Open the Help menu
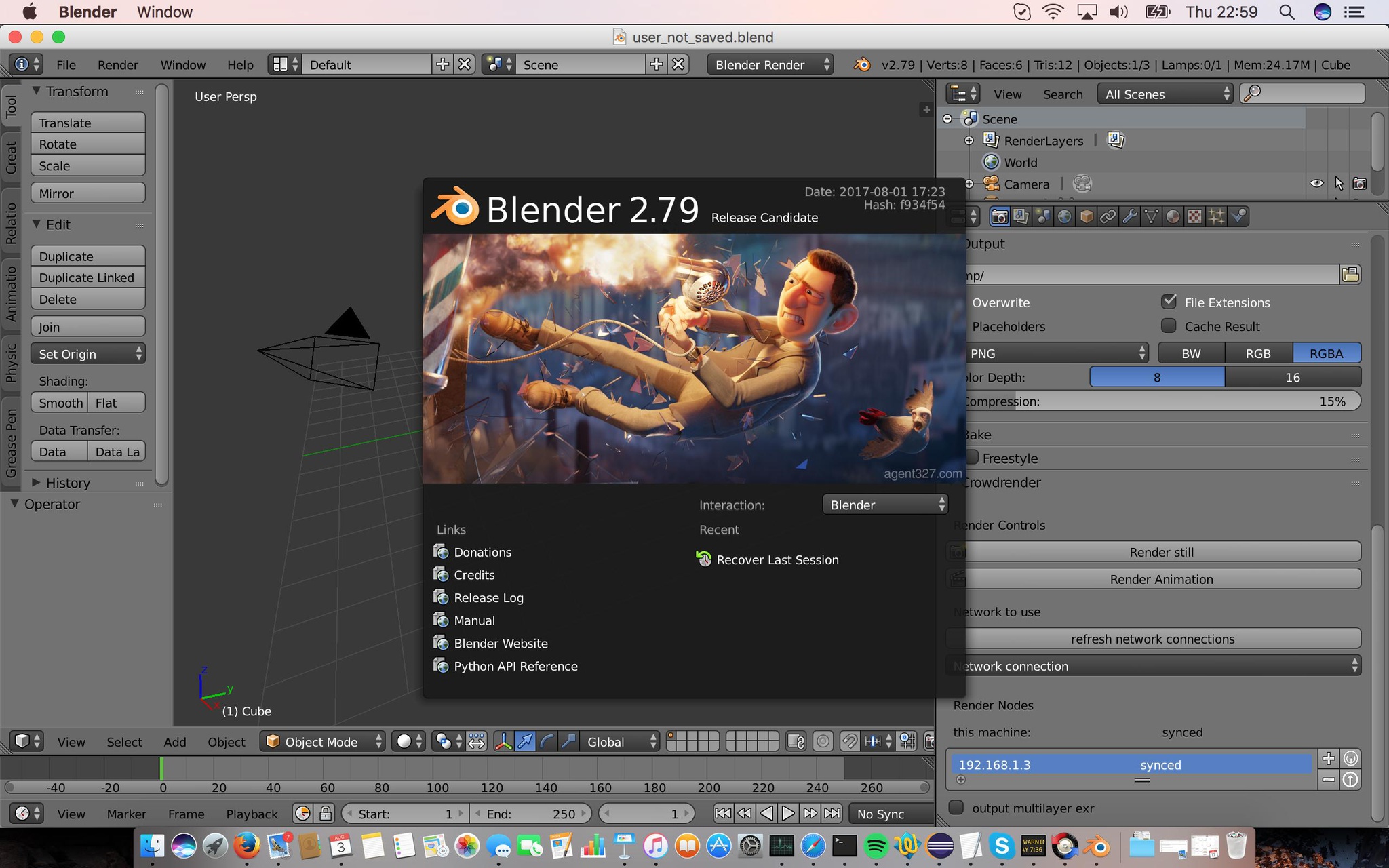This screenshot has width=1389, height=868. (240, 64)
